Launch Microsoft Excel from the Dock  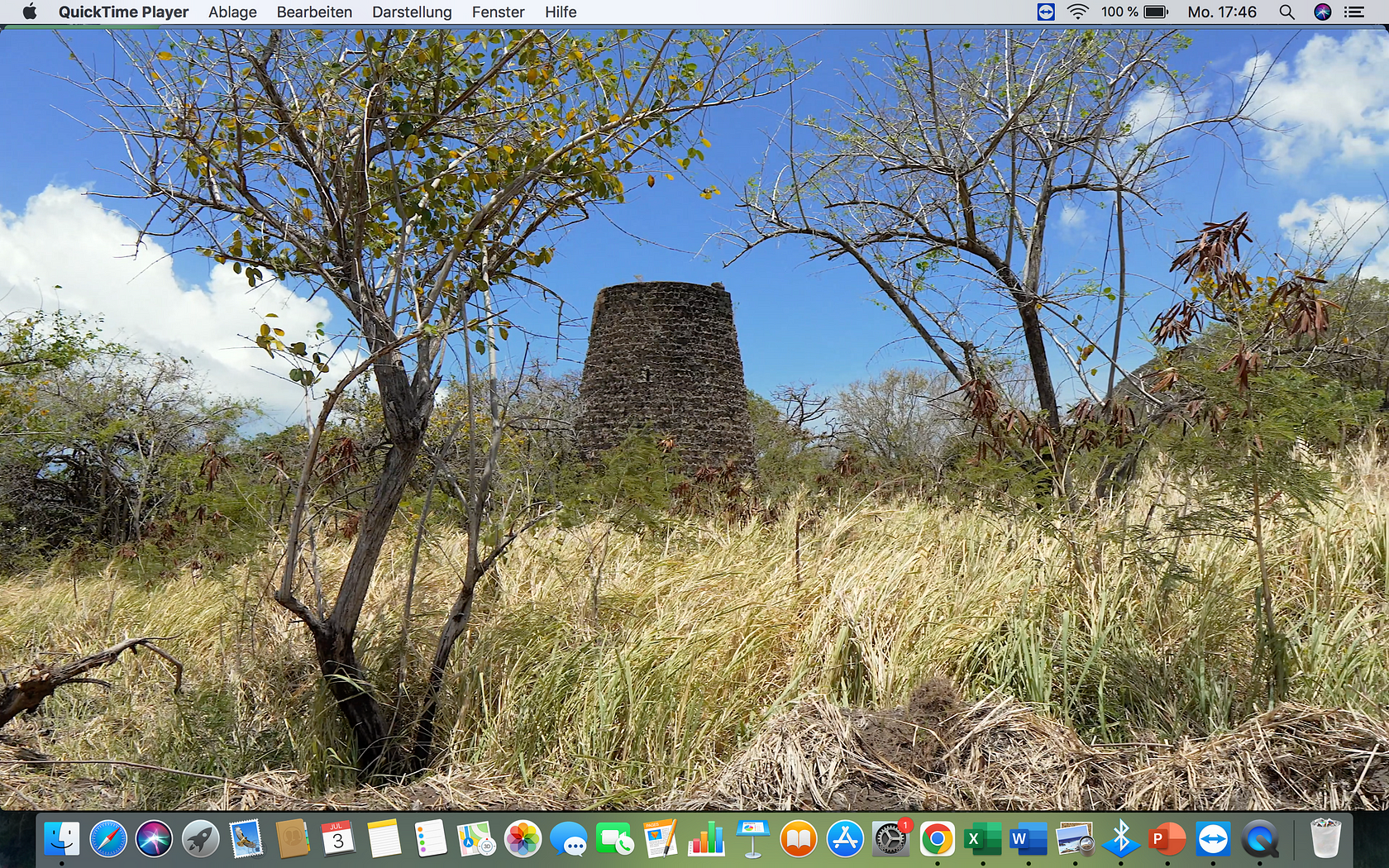pos(982,840)
